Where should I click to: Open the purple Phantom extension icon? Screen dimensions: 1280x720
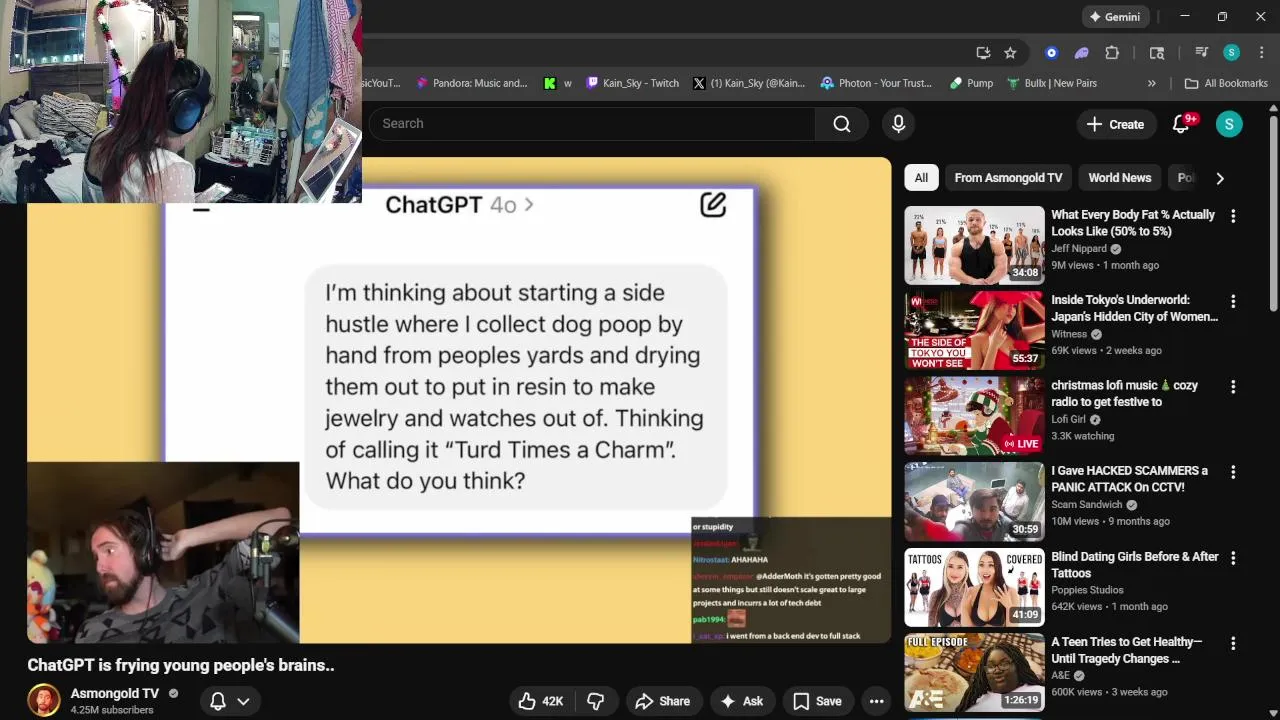click(1081, 53)
